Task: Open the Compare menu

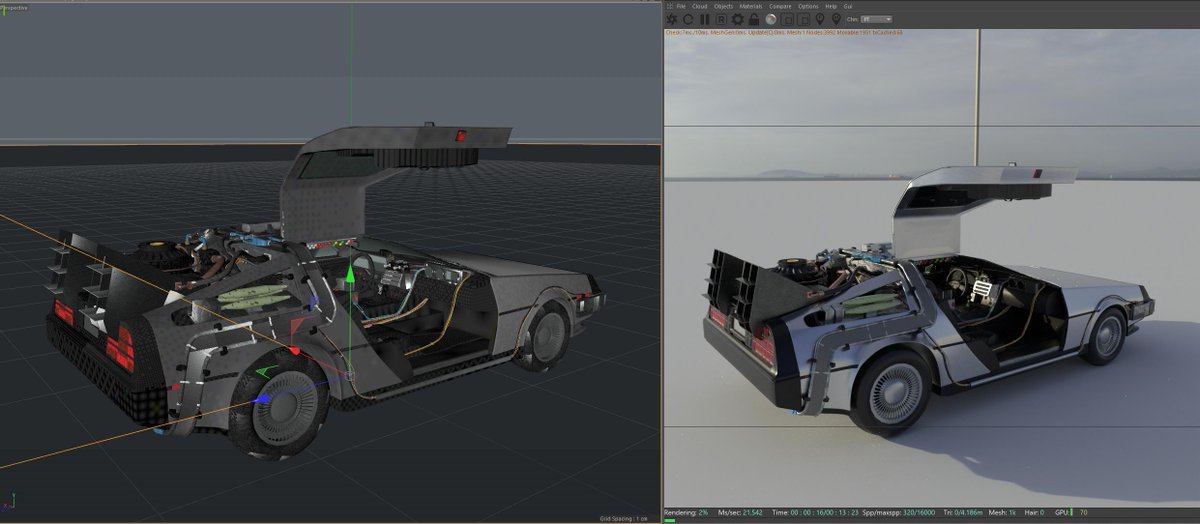Action: (x=781, y=6)
